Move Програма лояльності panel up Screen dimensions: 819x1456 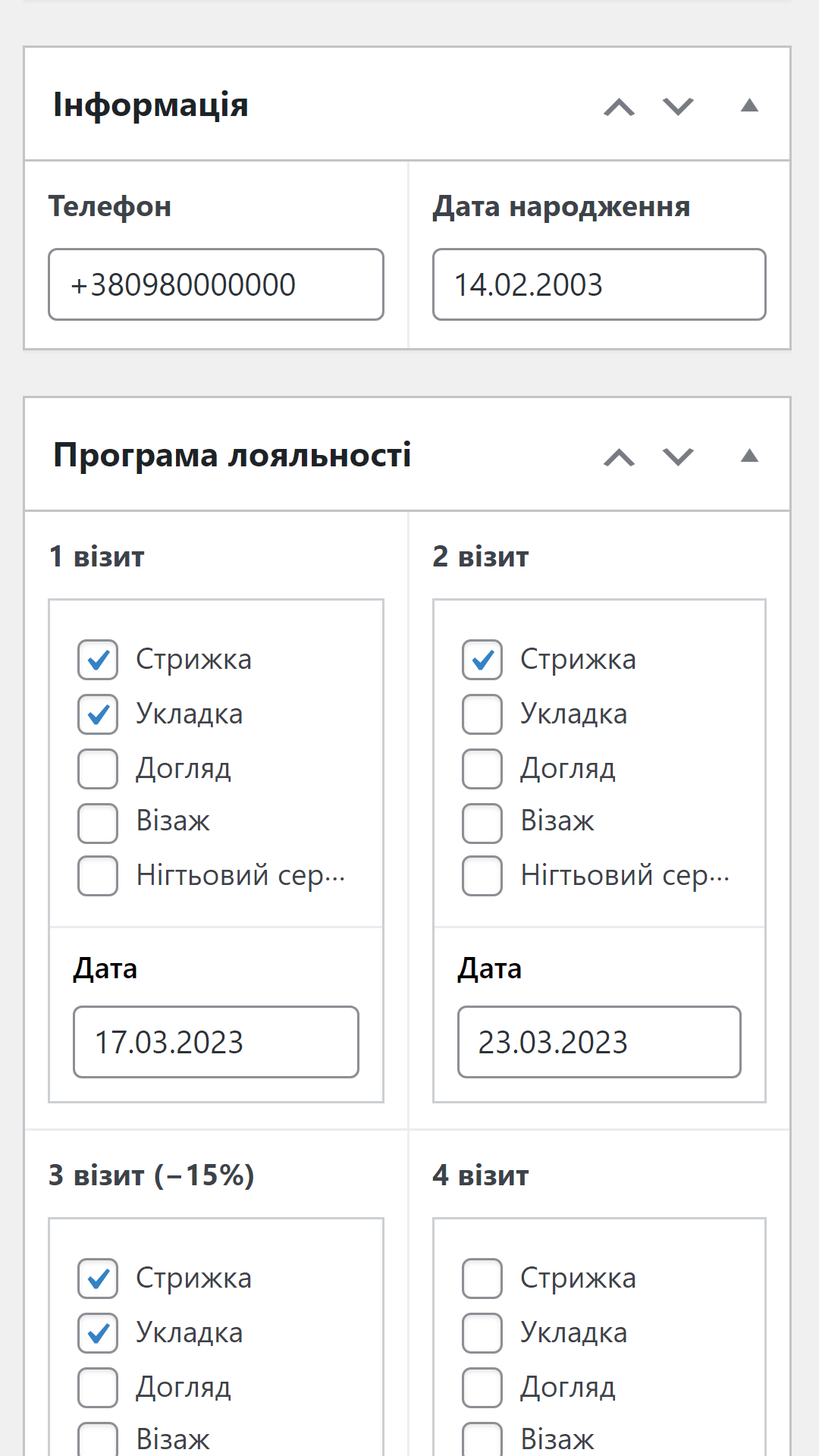click(x=619, y=457)
